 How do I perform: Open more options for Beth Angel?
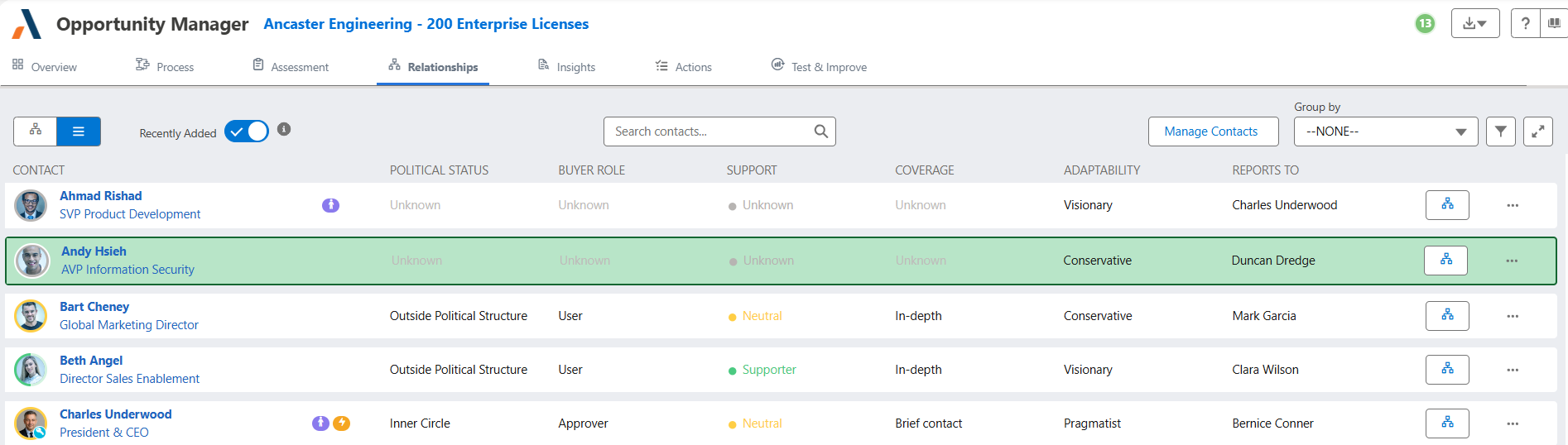(1513, 370)
